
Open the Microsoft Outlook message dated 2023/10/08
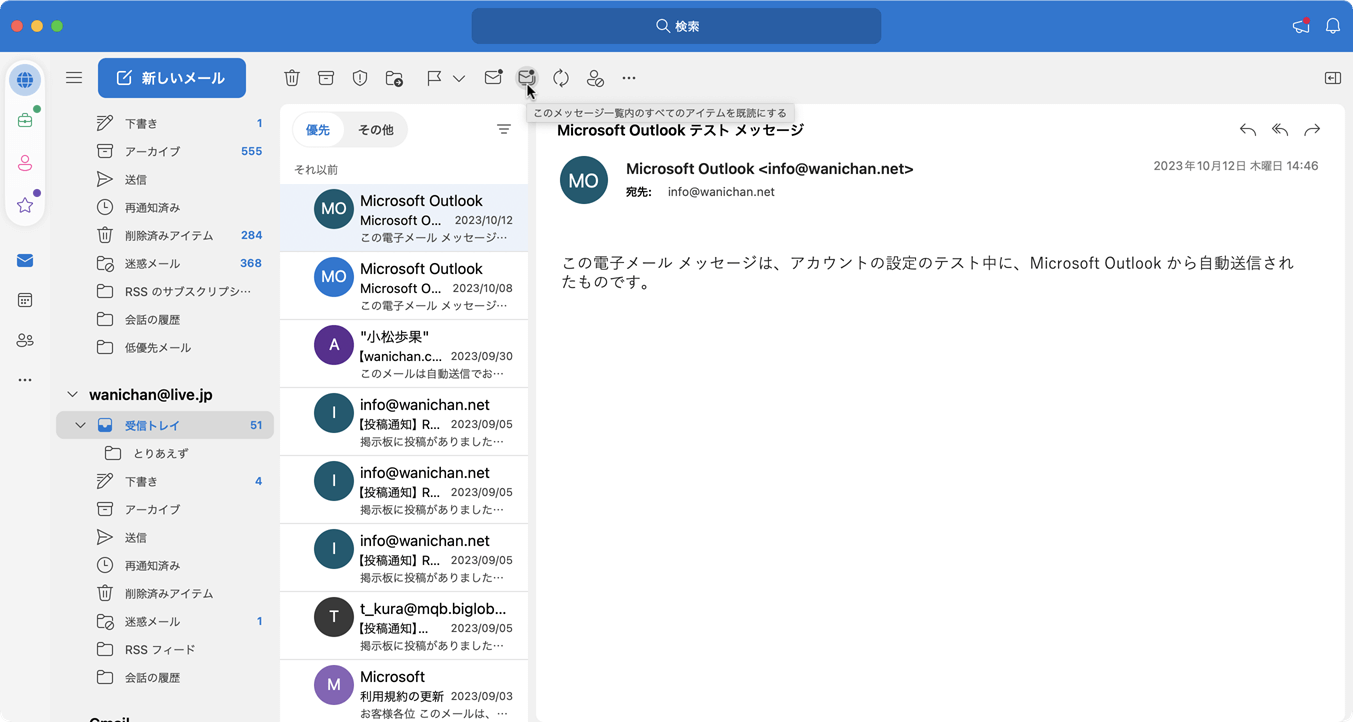pos(404,286)
